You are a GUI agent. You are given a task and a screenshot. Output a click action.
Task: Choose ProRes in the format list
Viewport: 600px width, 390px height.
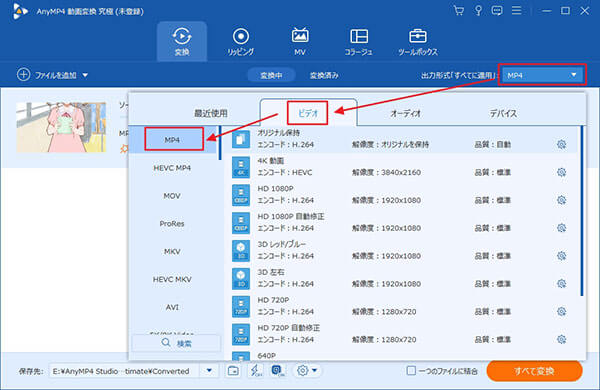[172, 224]
